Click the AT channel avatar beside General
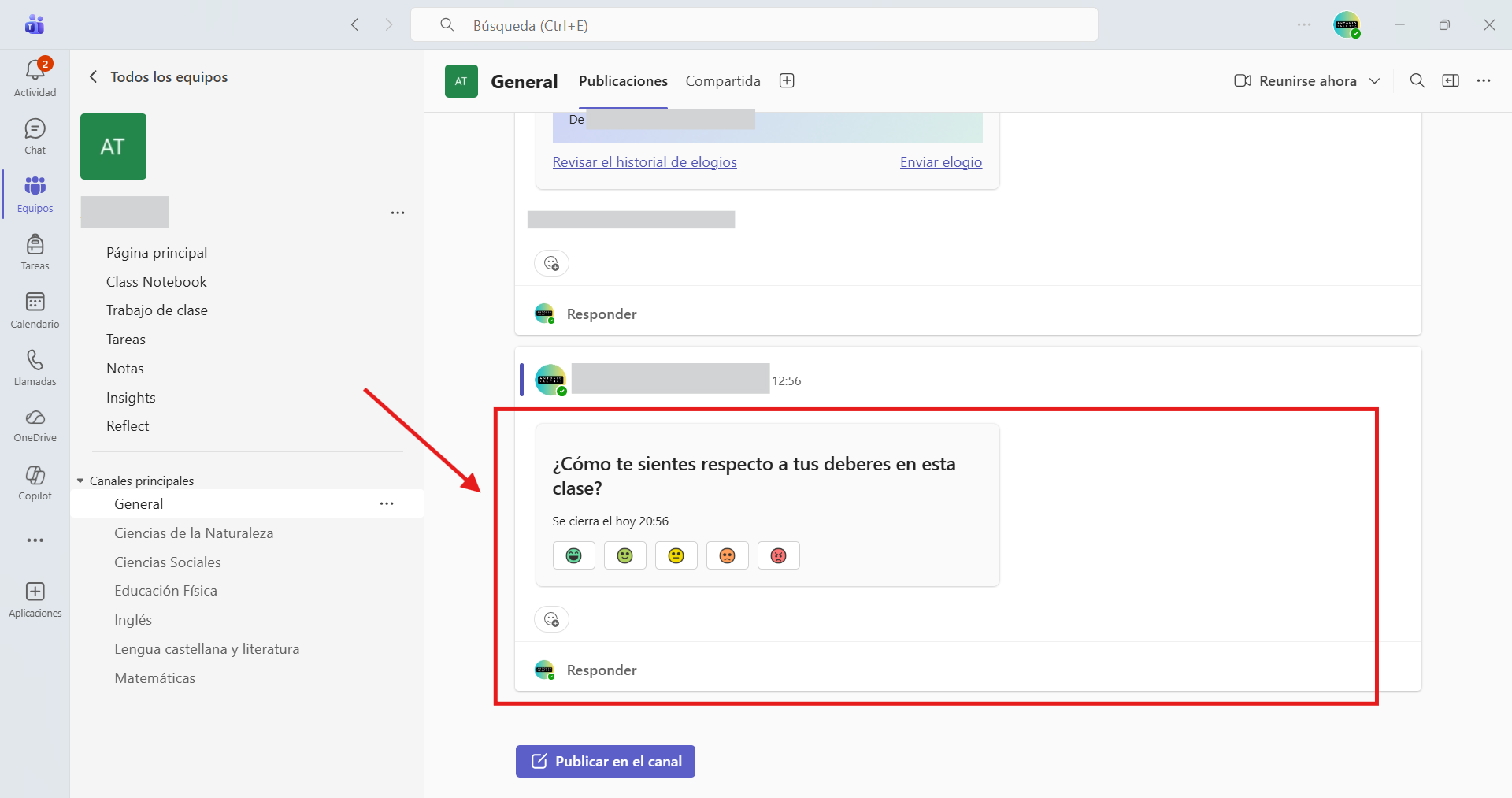Image resolution: width=1512 pixels, height=798 pixels. (461, 80)
